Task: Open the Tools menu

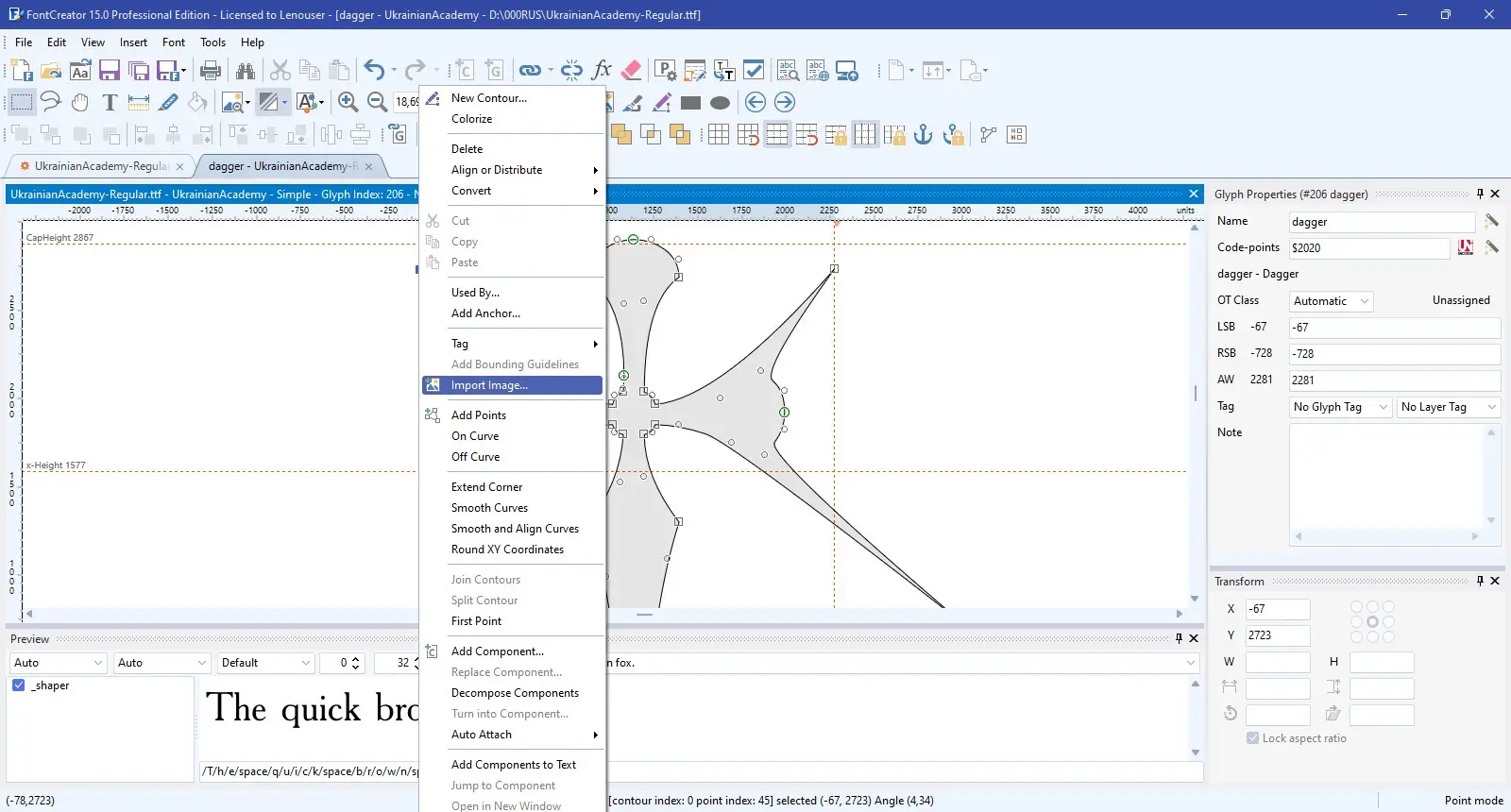Action: [212, 42]
